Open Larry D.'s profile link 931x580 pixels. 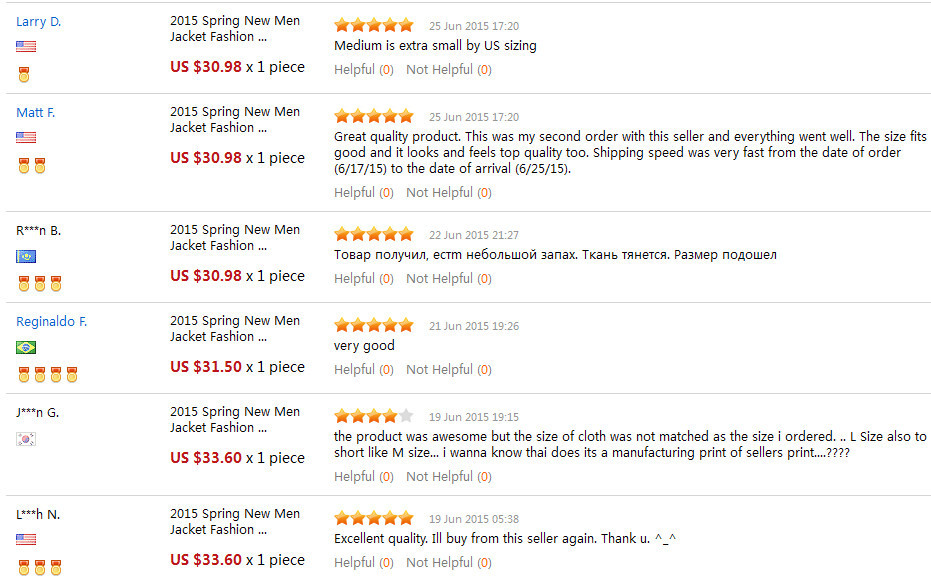[x=39, y=21]
